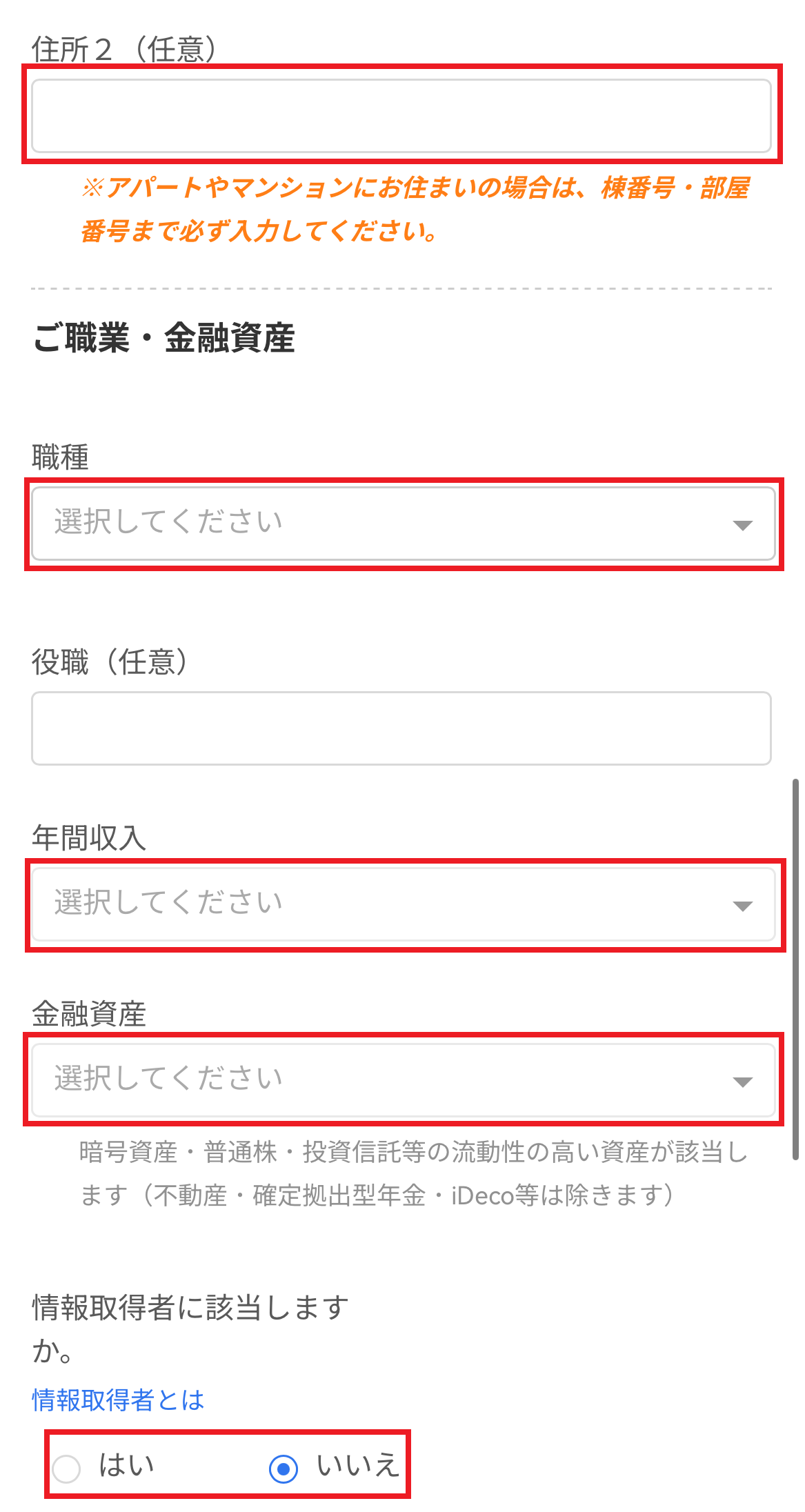Click the vertical page scrollbar
805x1512 pixels.
795,969
